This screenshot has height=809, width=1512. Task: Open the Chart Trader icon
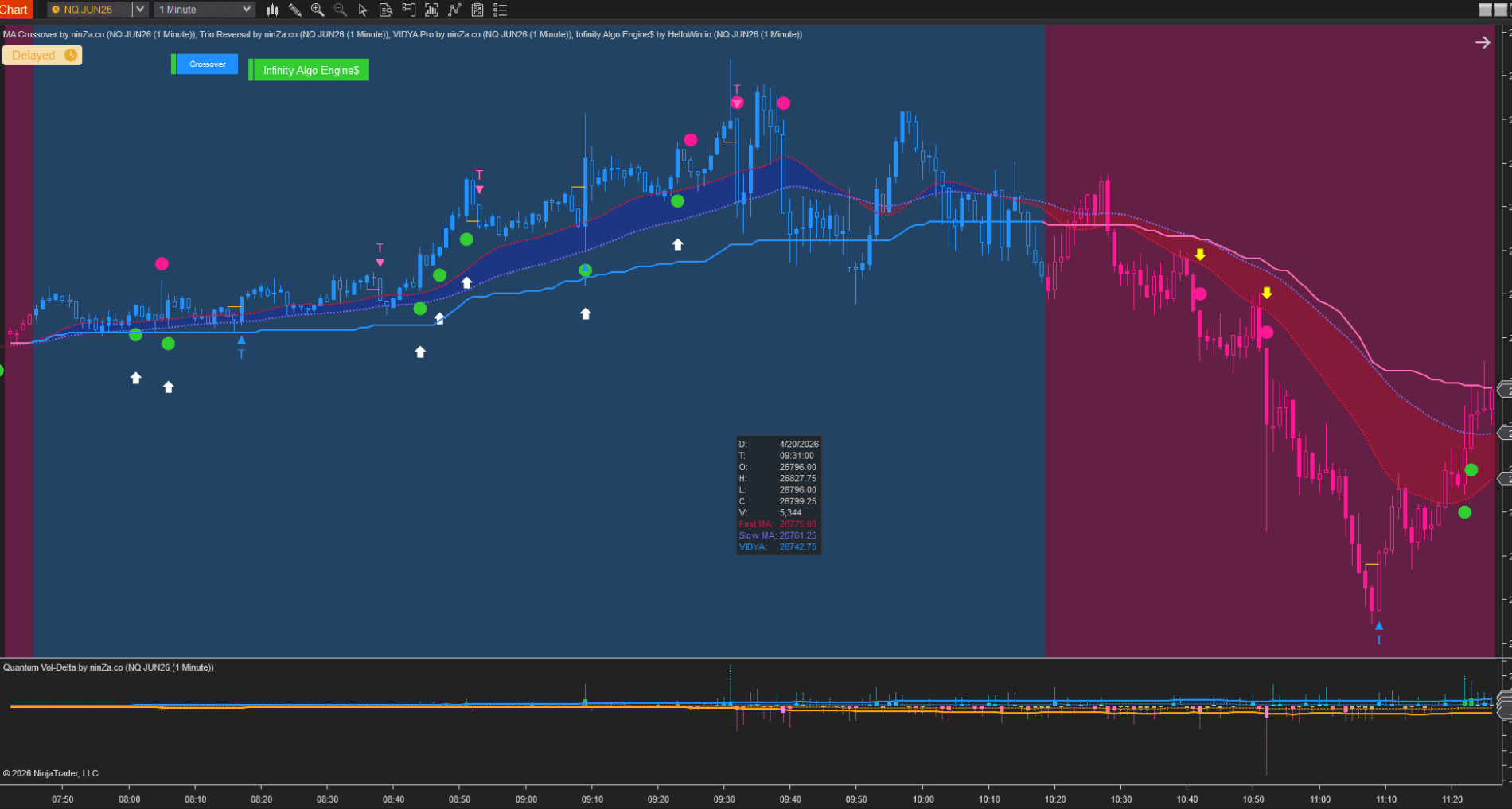[x=409, y=10]
